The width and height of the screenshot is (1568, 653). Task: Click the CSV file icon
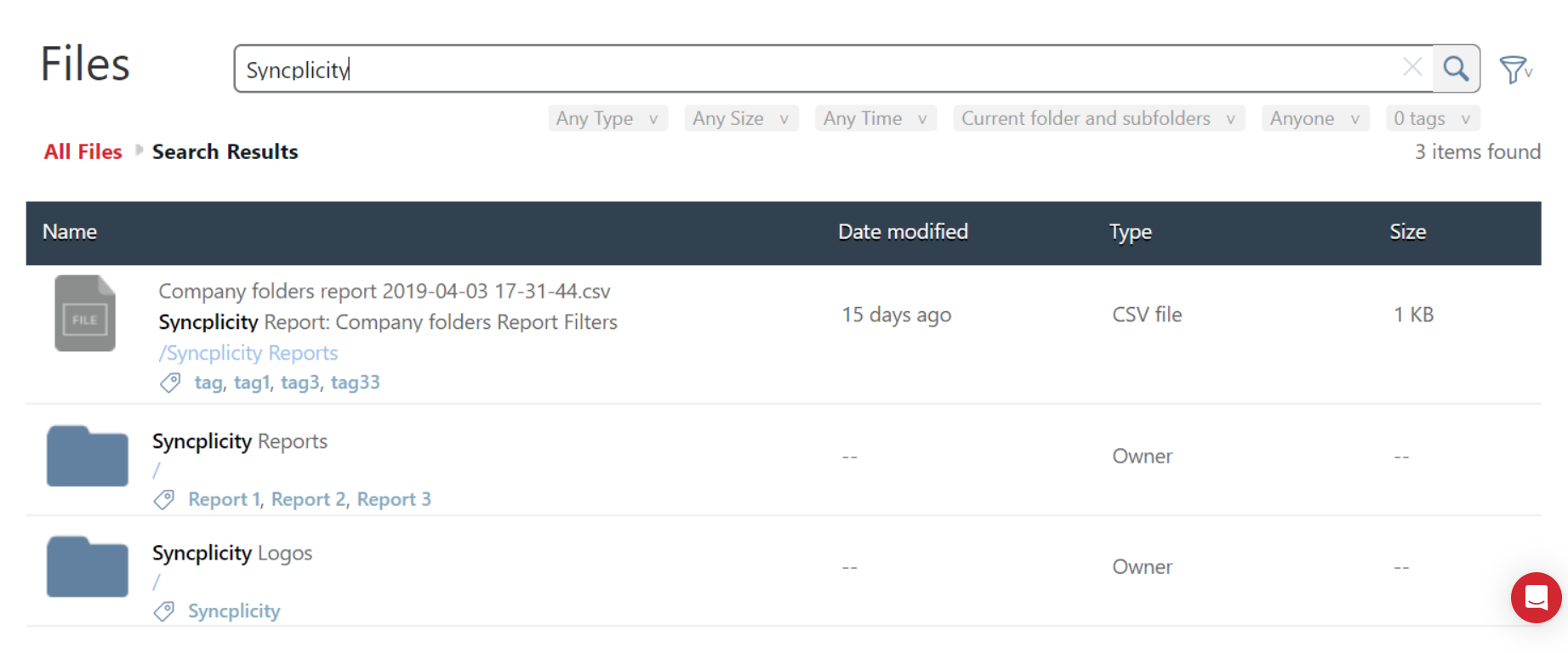85,313
